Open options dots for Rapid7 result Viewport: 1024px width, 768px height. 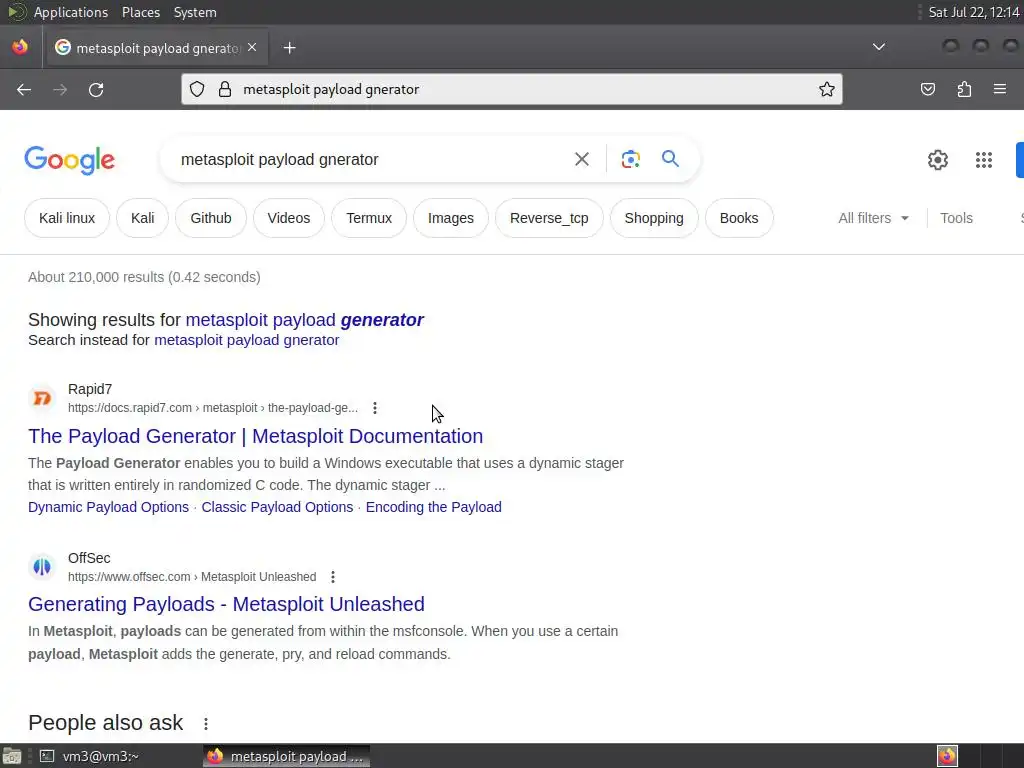375,408
